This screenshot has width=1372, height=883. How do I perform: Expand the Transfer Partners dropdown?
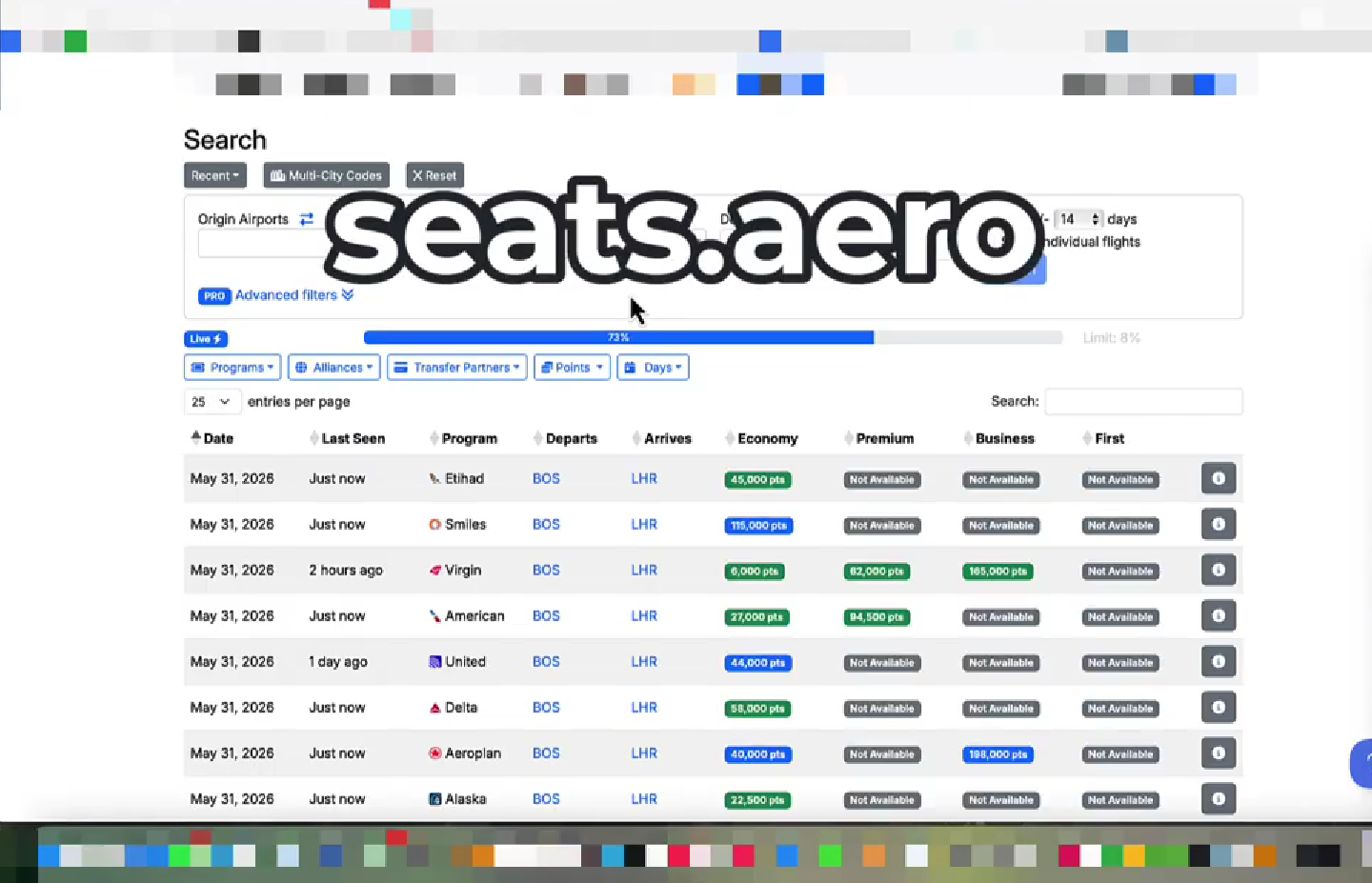pyautogui.click(x=457, y=368)
